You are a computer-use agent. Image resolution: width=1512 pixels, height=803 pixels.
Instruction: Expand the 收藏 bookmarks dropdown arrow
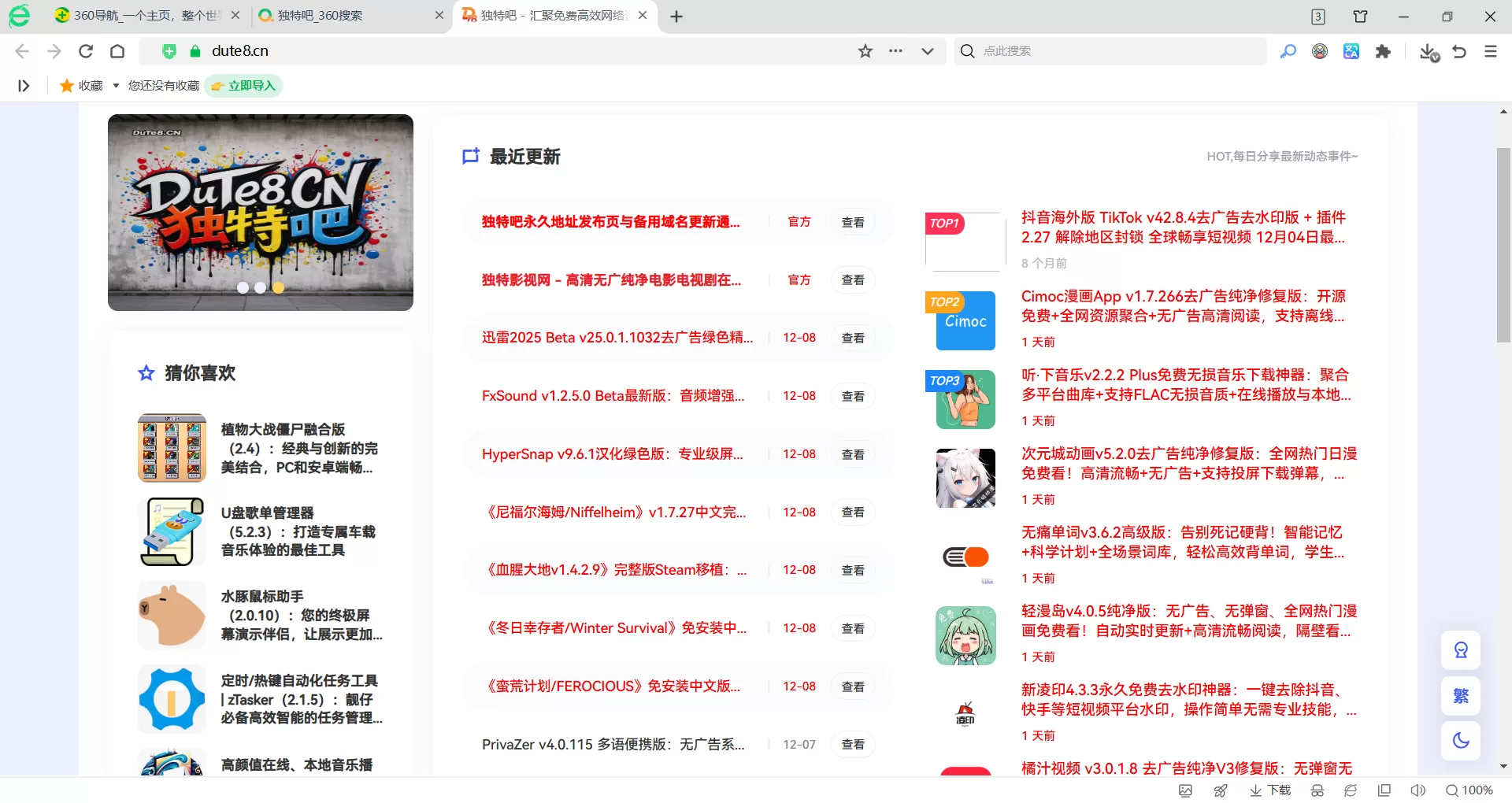point(115,85)
